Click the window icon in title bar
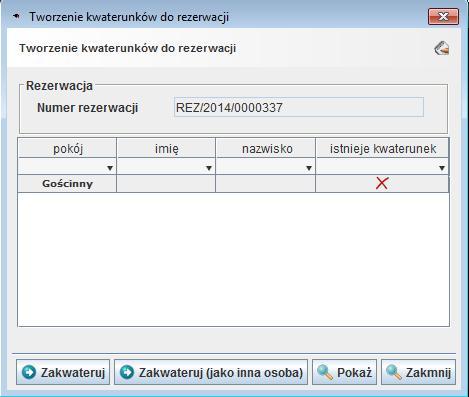Screen dimensions: 469x397 16,16
